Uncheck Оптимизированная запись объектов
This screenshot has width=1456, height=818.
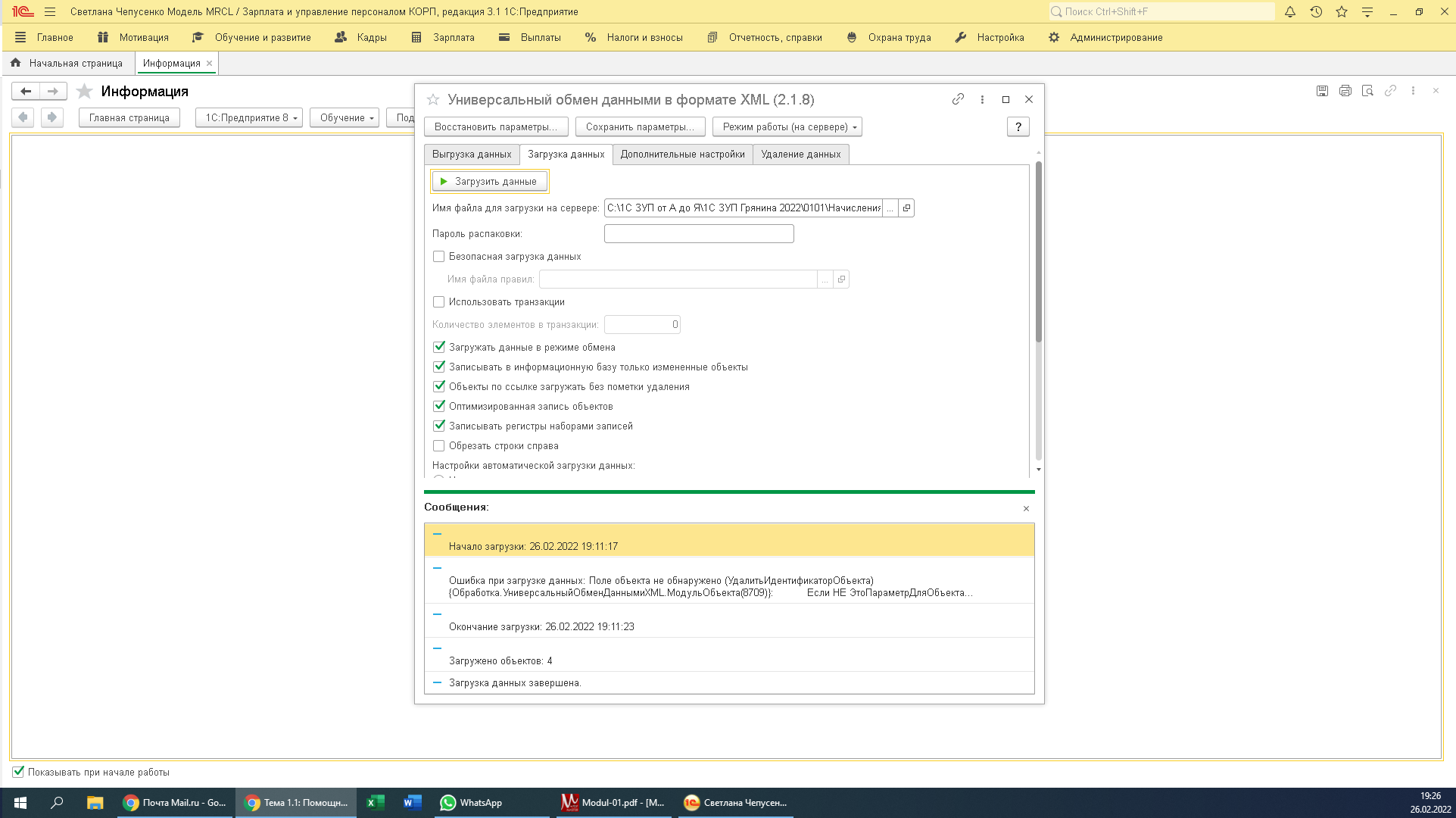[438, 407]
